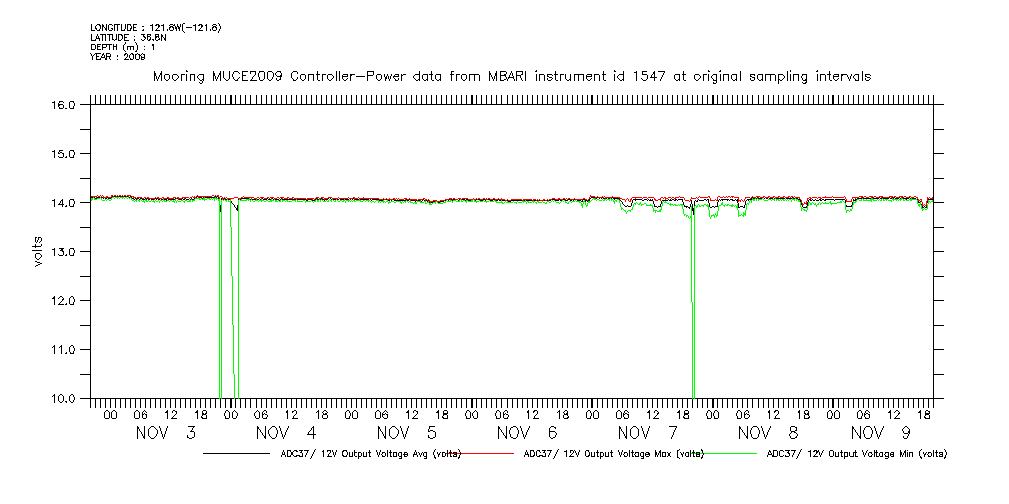Select the NOV 5 date label
This screenshot has width=1009, height=504.
[x=407, y=433]
